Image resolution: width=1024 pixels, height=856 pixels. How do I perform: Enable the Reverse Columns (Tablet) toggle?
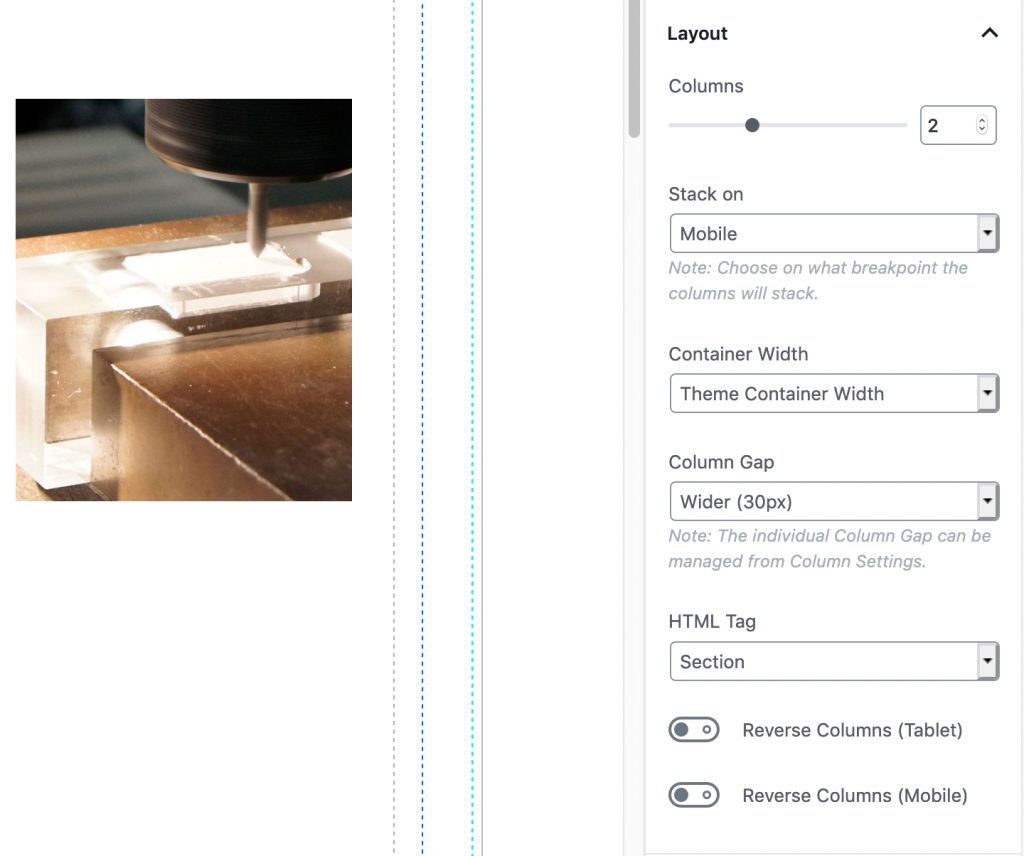tap(693, 730)
